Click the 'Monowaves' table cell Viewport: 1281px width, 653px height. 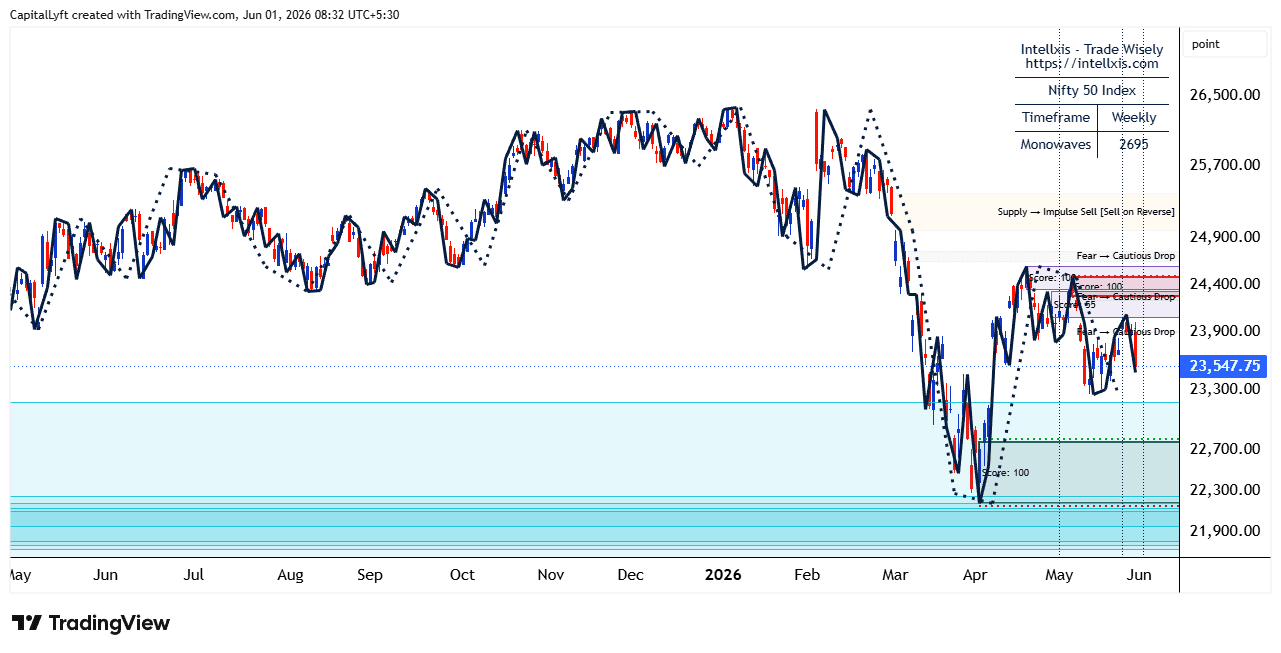(x=1056, y=144)
